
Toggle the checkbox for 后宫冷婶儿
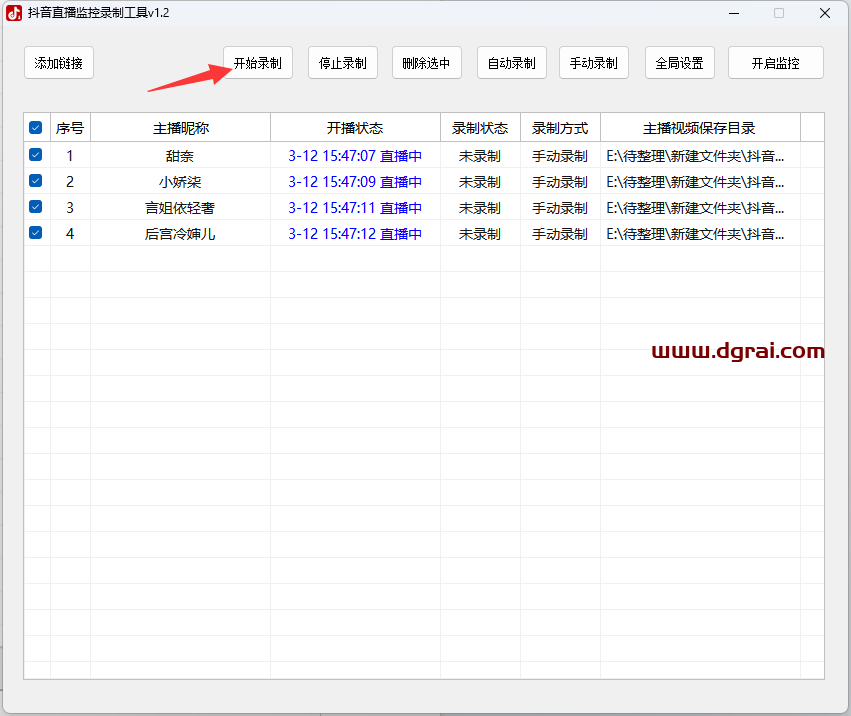click(36, 233)
